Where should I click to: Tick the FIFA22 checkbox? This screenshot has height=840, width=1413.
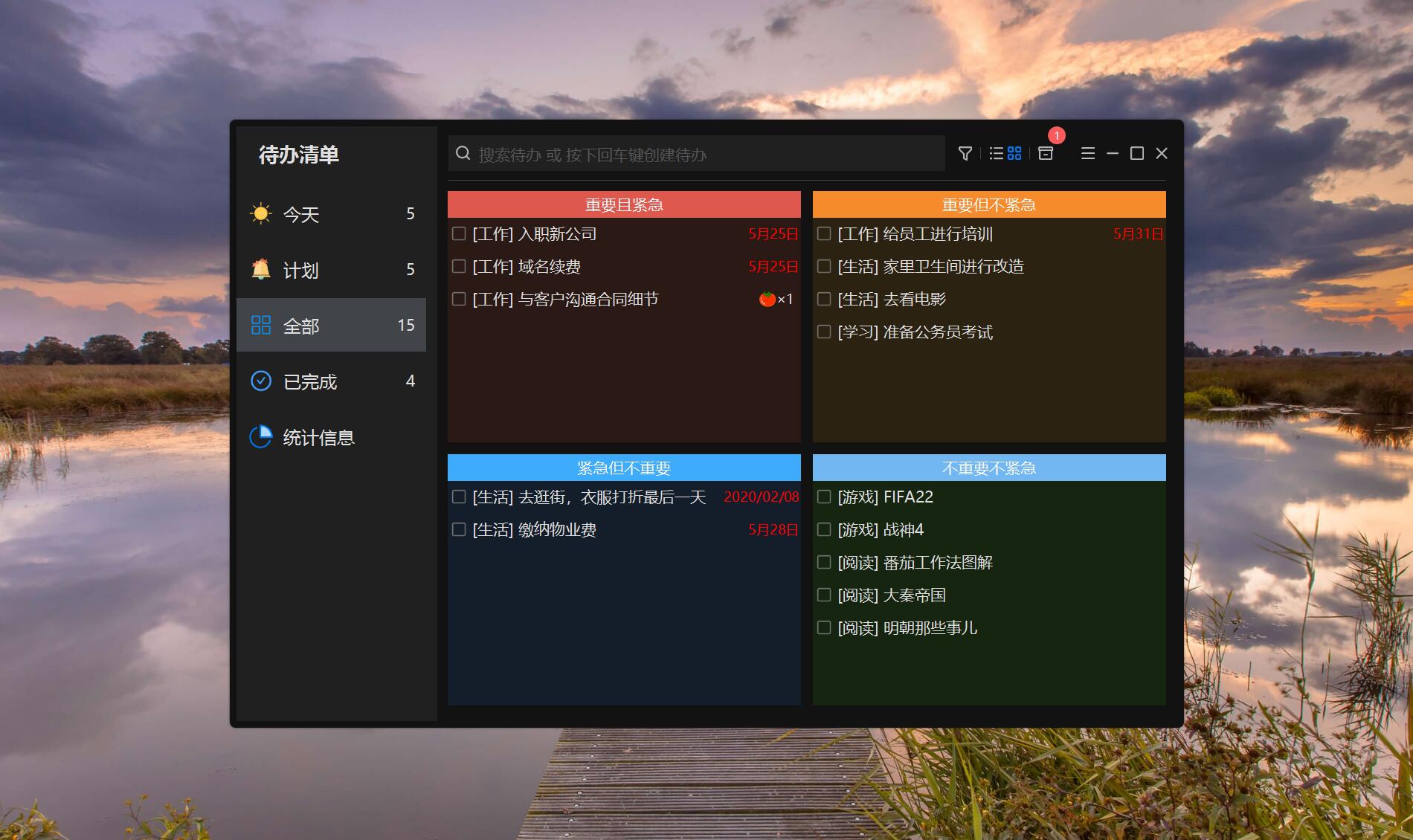click(x=824, y=497)
